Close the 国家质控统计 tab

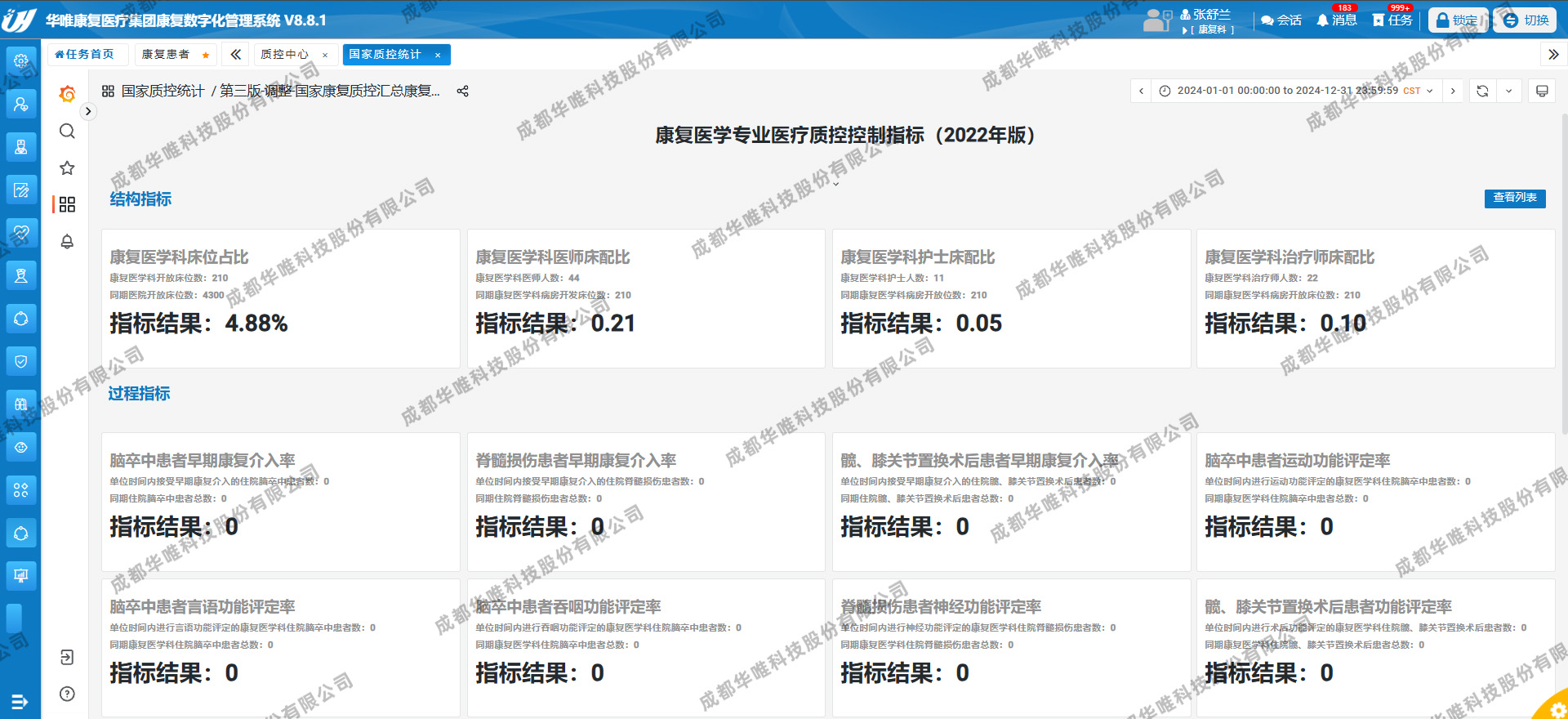(x=438, y=55)
